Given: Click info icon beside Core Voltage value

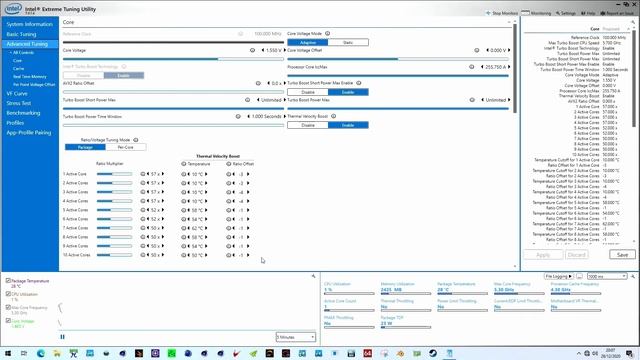Looking at the screenshot, I should pos(252,50).
